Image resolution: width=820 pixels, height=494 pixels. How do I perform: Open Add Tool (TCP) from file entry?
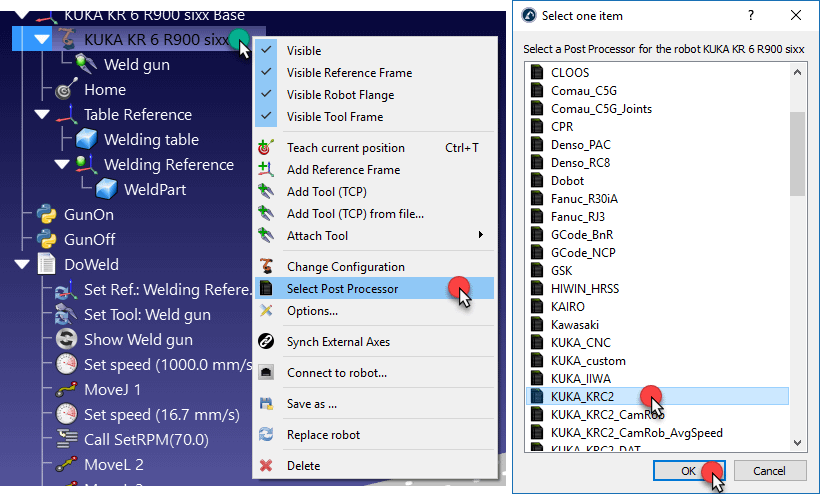point(374,213)
